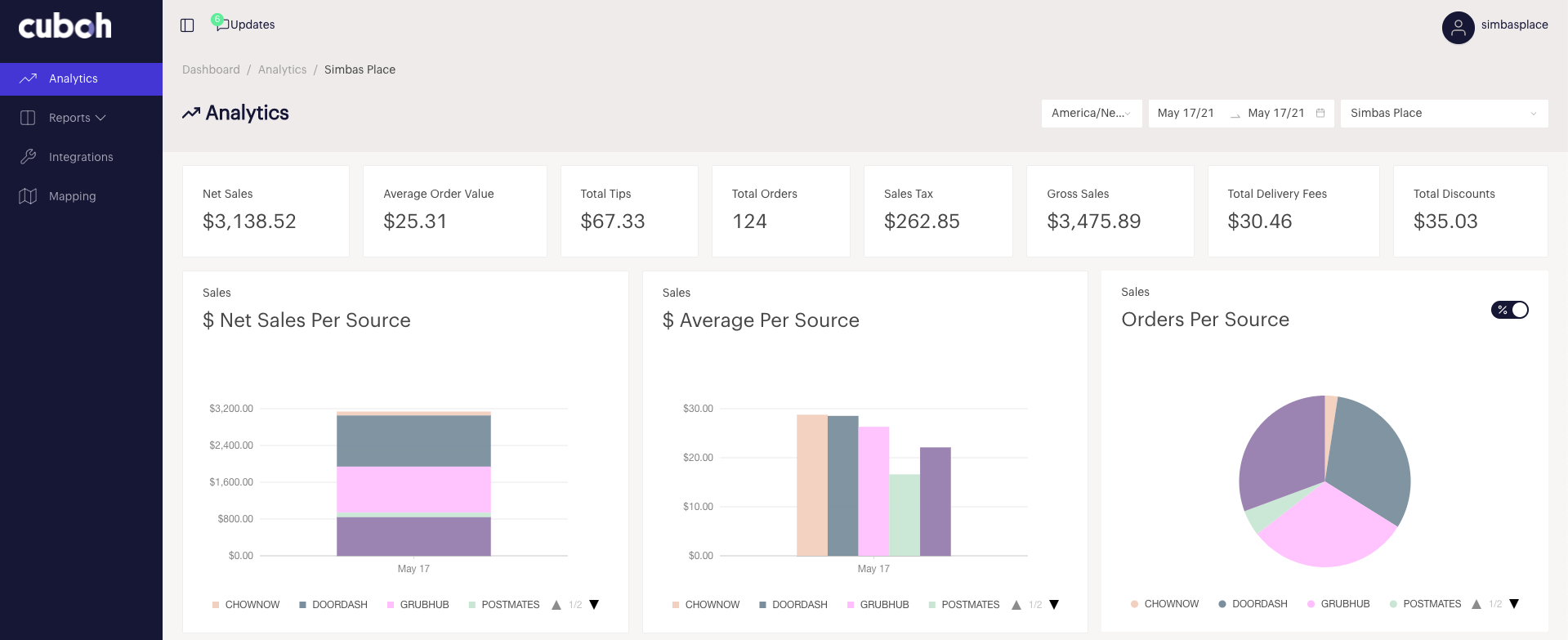Click the simbasplace user avatar icon
The image size is (1568, 640).
(1458, 27)
